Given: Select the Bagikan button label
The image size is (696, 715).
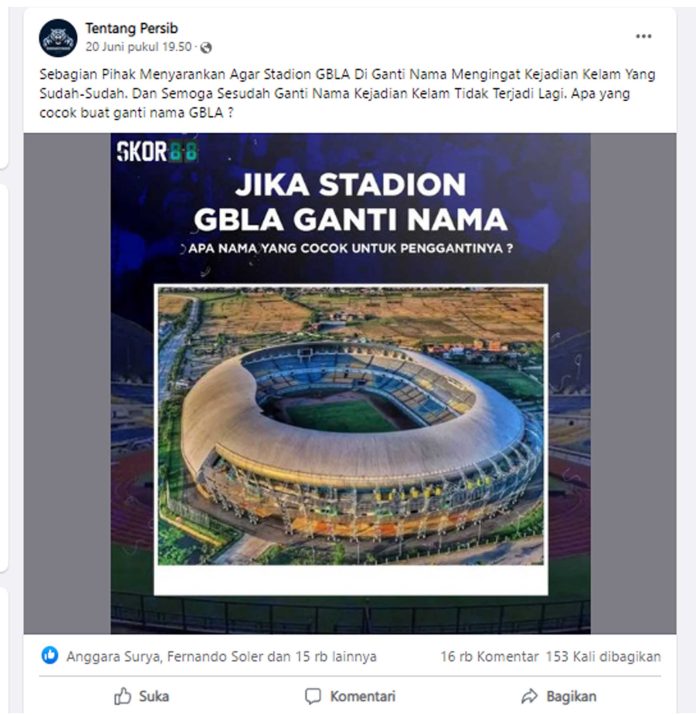Looking at the screenshot, I should [571, 696].
